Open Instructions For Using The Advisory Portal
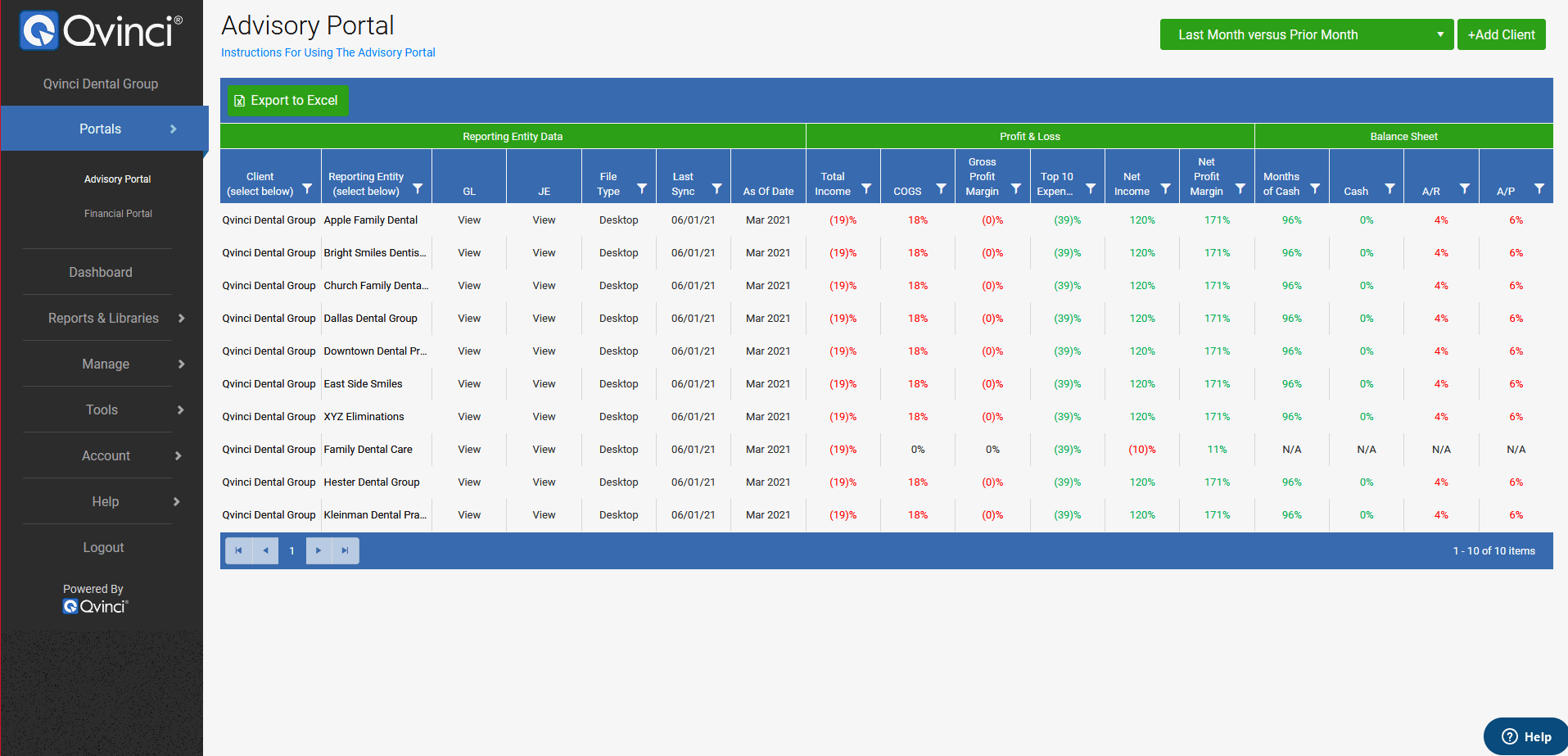Image resolution: width=1568 pixels, height=756 pixels. click(328, 52)
